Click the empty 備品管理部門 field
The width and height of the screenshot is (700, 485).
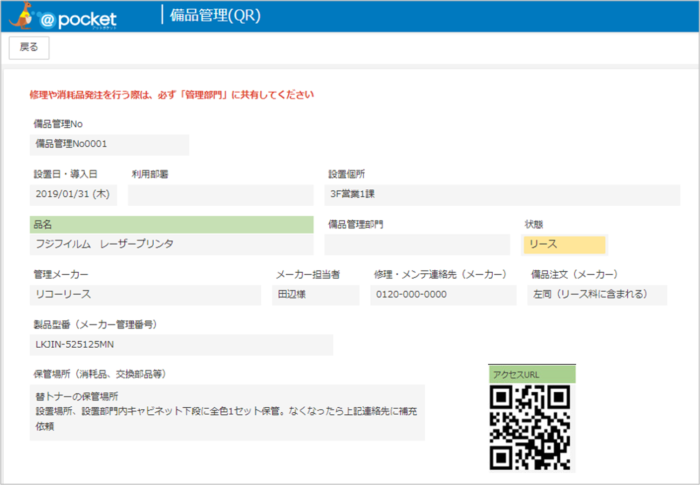click(417, 244)
